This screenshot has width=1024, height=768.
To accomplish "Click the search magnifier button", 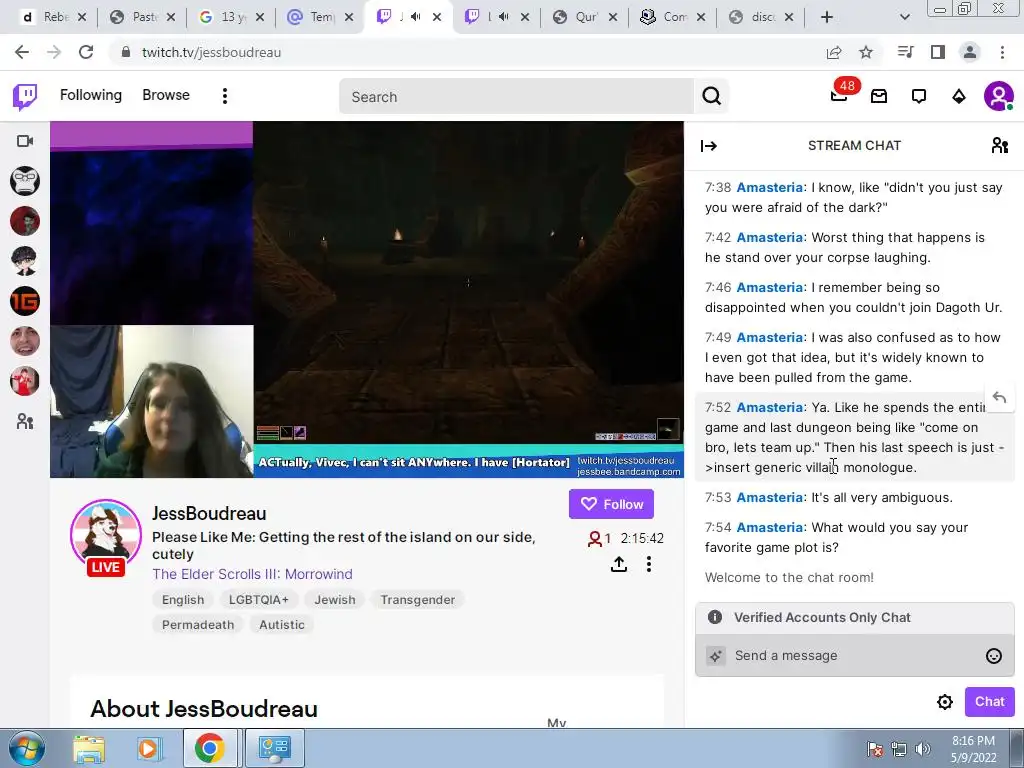I will (711, 97).
